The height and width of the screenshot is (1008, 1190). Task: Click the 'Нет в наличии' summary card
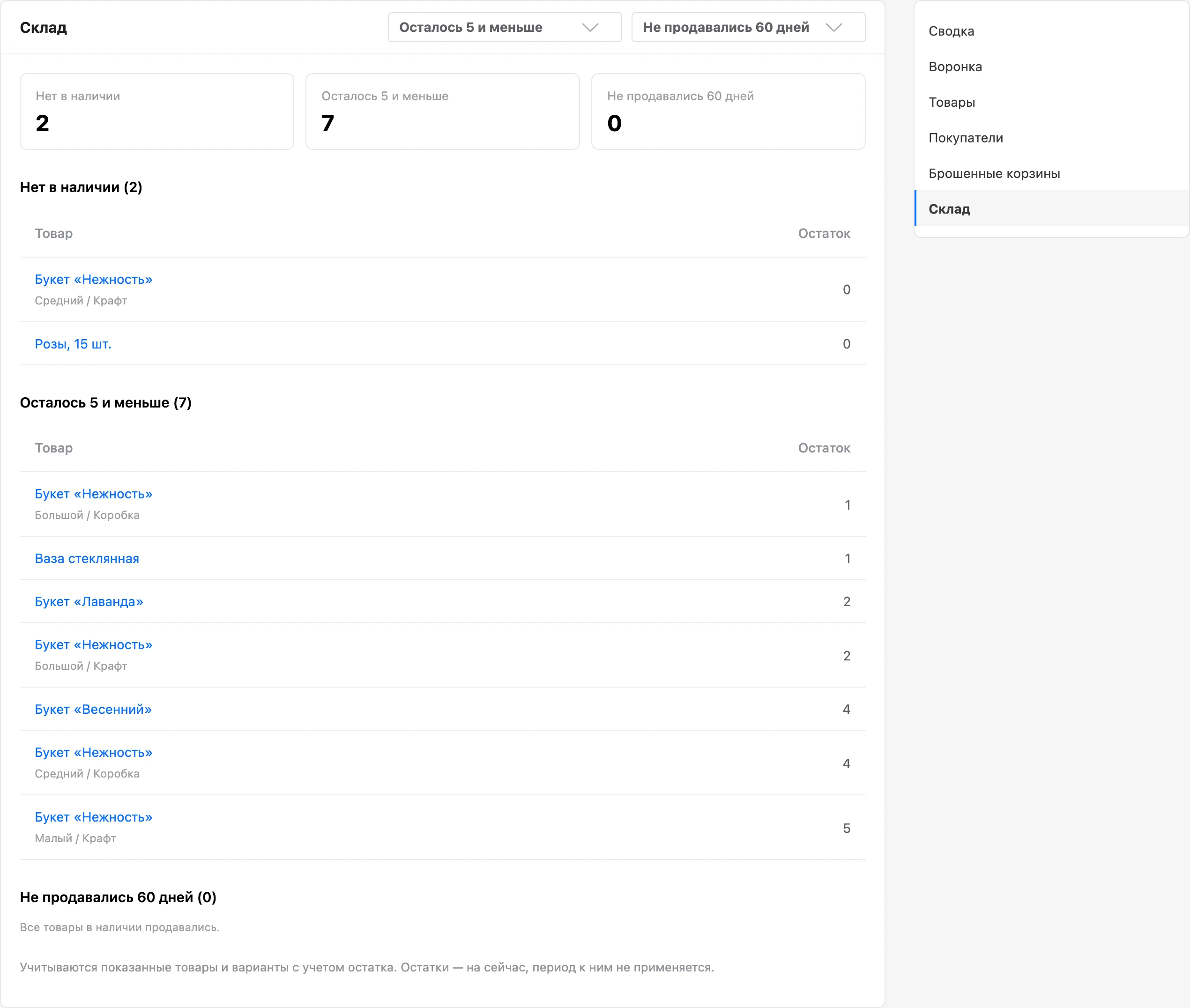click(x=156, y=111)
